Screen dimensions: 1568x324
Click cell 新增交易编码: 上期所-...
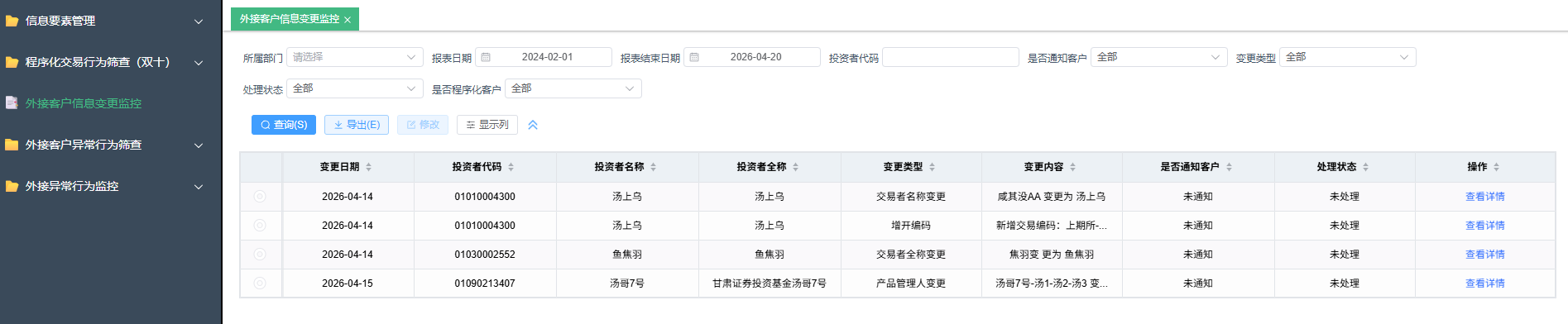(x=1052, y=226)
